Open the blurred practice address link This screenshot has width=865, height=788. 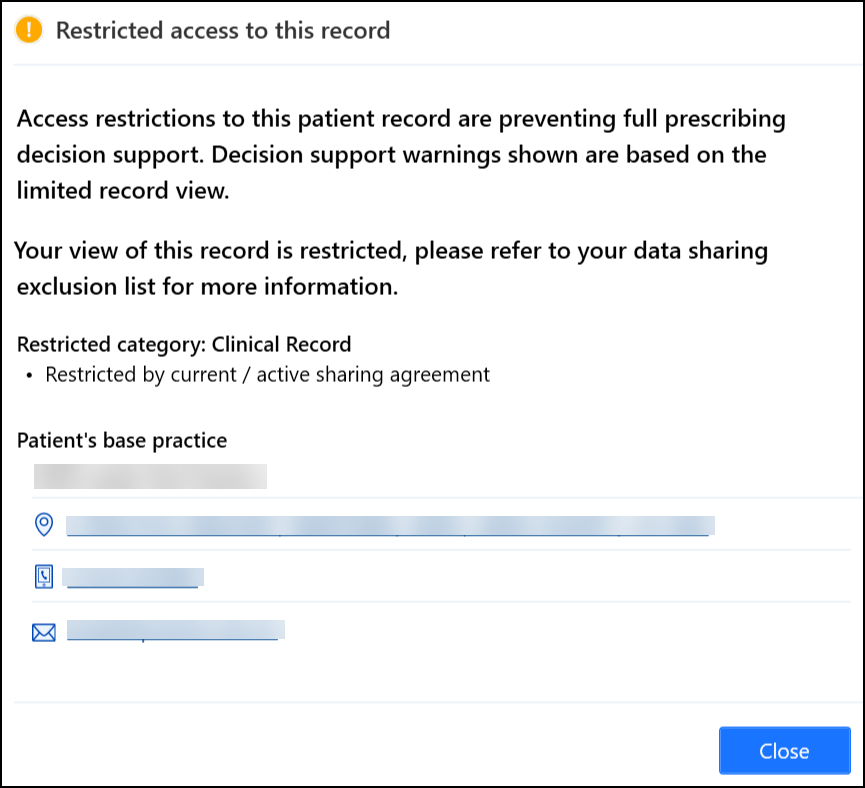(x=388, y=526)
